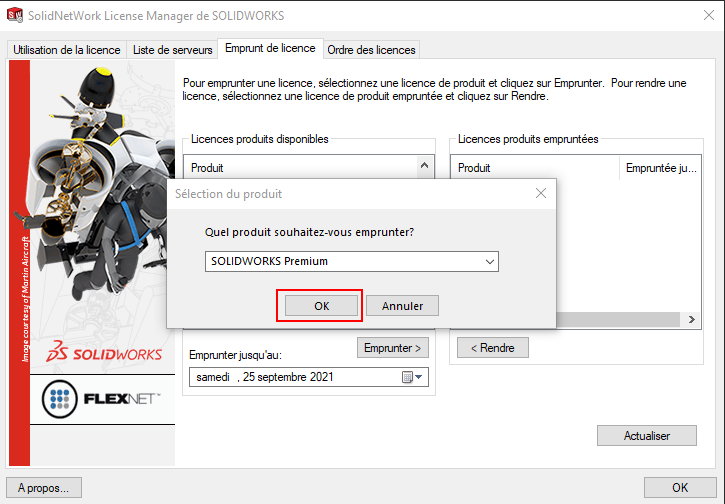Image resolution: width=725 pixels, height=504 pixels.
Task: Click the SOLIDWORKS logo in side banner
Action: (x=104, y=352)
